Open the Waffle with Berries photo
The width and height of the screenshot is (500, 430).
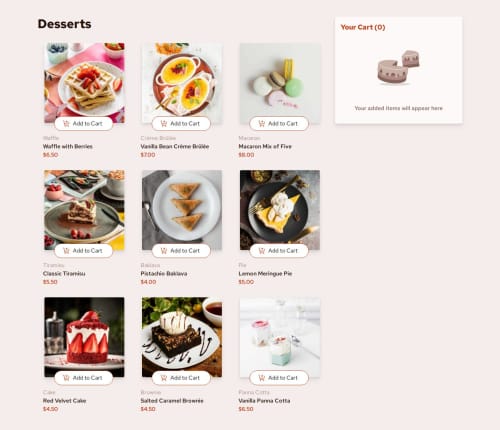pos(84,83)
